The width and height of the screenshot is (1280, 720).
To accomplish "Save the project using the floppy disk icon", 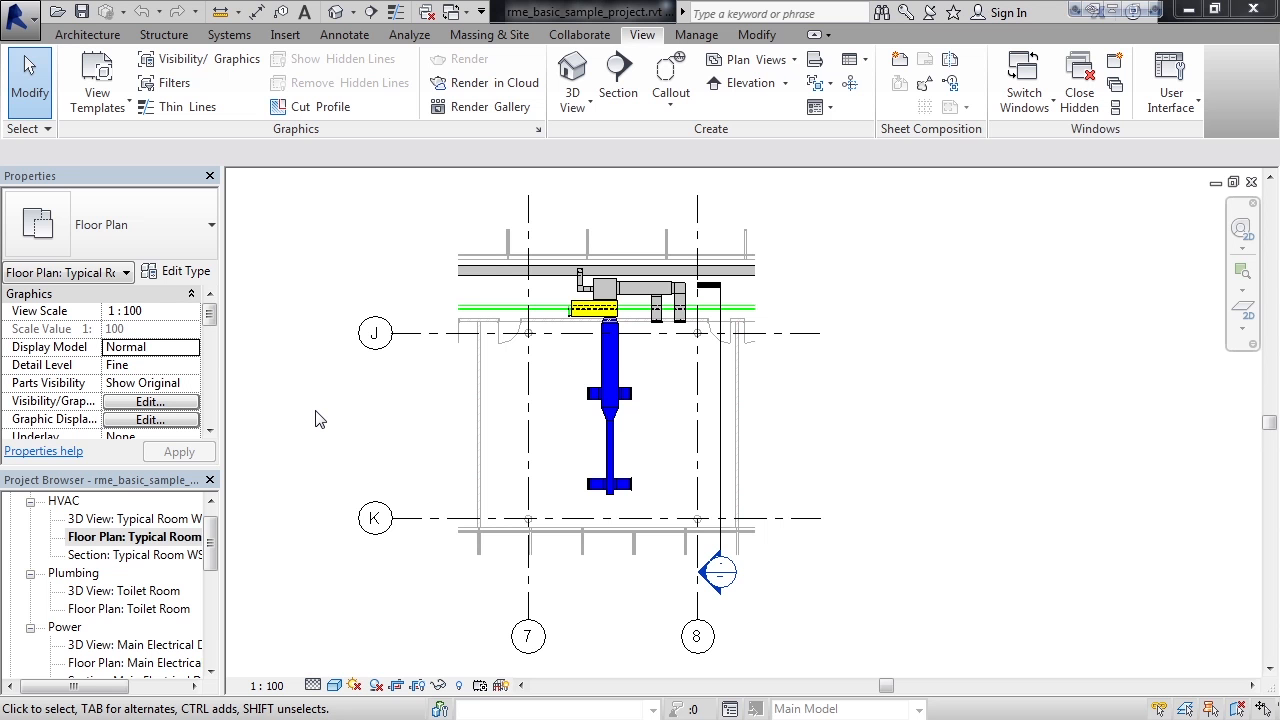I will click(82, 12).
